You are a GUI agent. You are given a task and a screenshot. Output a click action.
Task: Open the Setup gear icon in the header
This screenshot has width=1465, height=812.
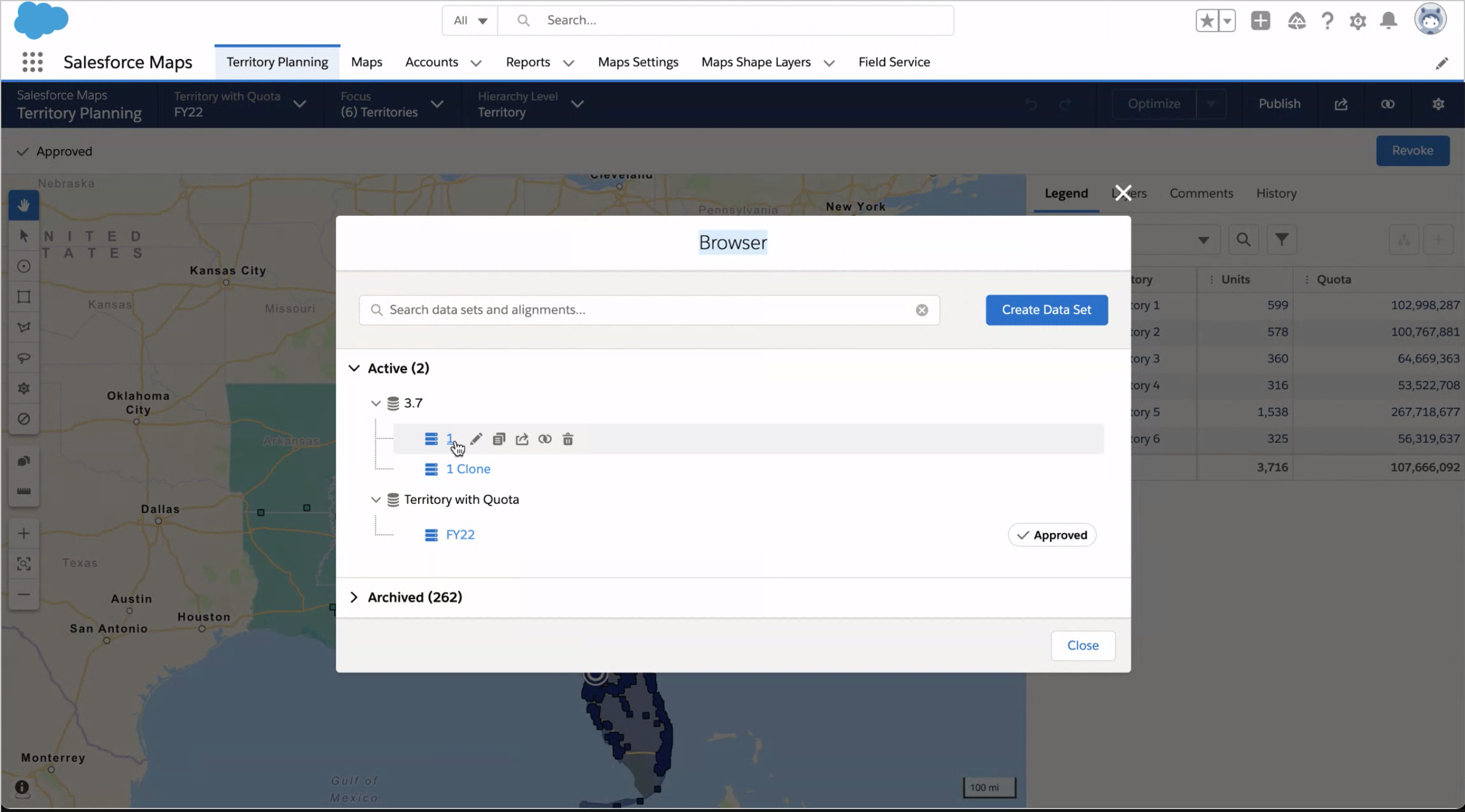(x=1358, y=21)
